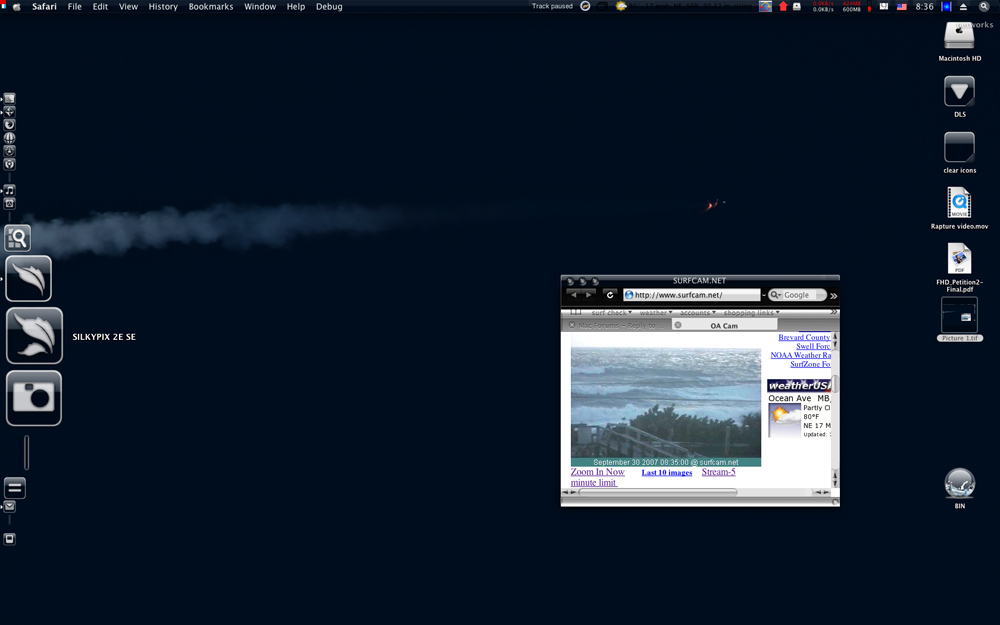Open the search magnifier dropdown in Safari
Screen dimensions: 1000x625
776,295
